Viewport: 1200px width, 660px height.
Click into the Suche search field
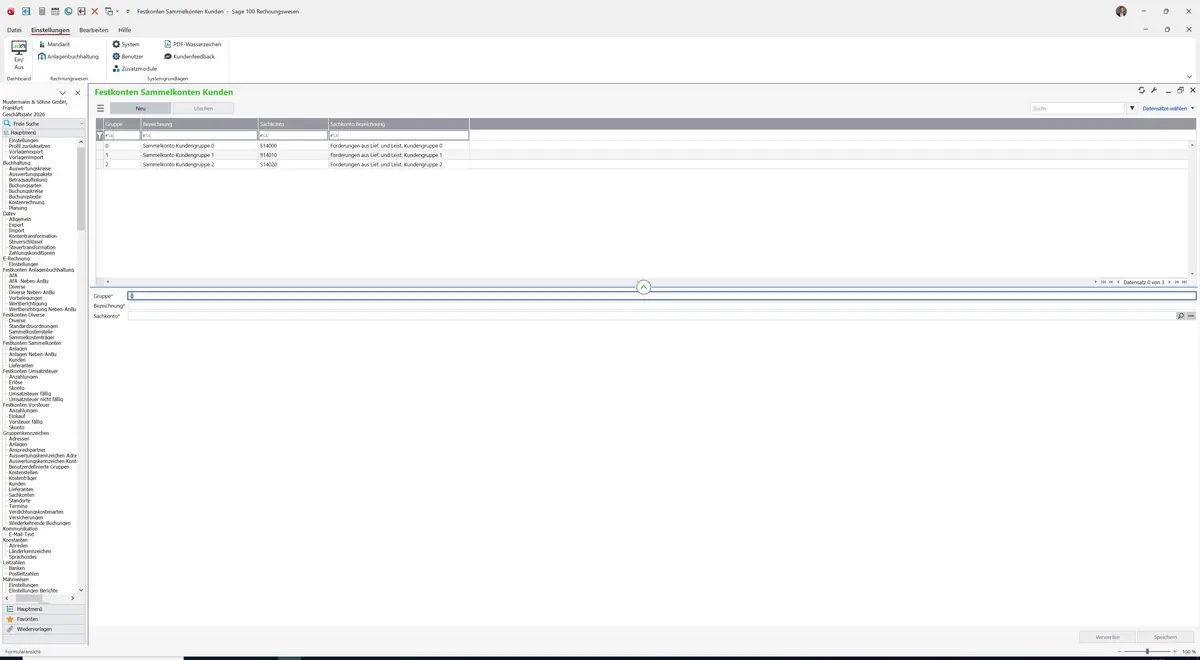click(x=1078, y=108)
